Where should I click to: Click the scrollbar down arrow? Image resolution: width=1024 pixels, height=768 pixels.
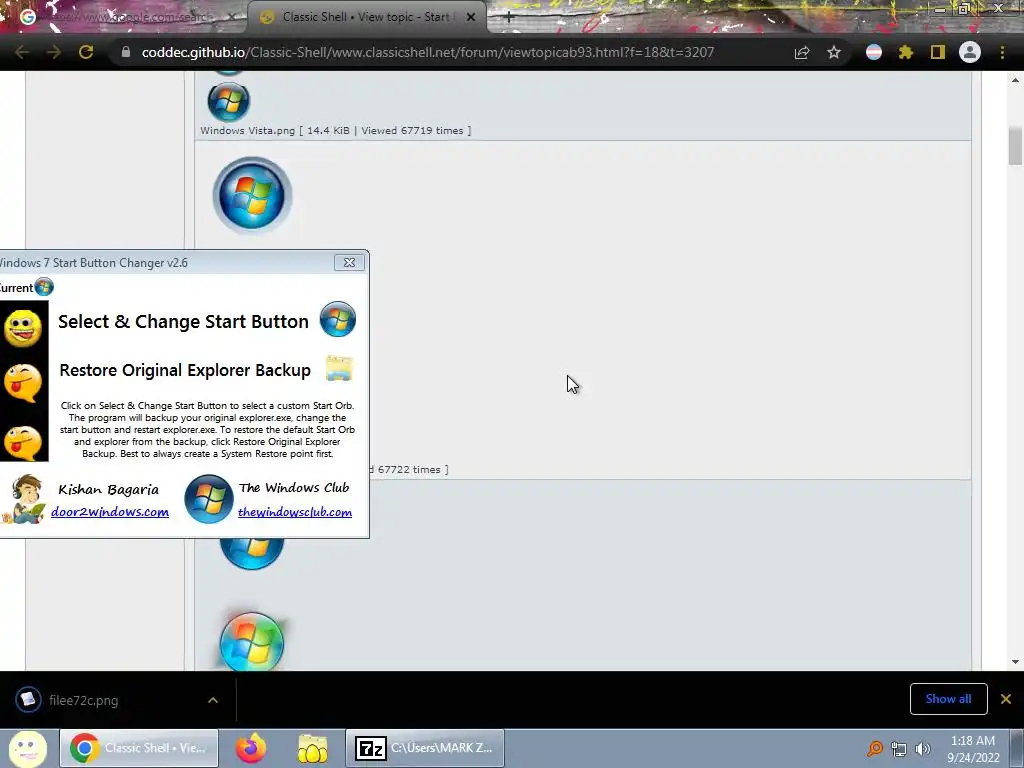coord(1015,662)
